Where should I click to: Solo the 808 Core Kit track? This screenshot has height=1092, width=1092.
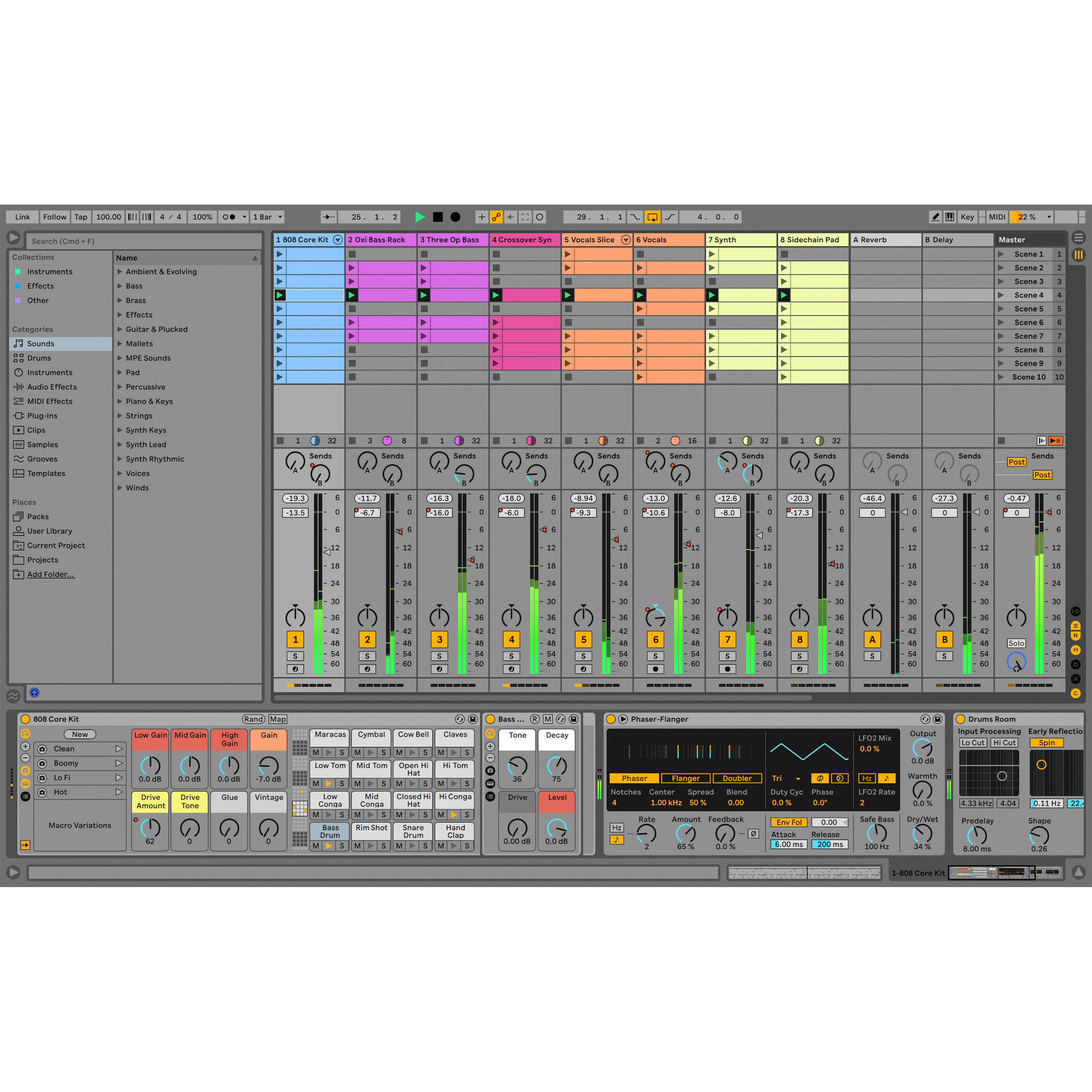pos(295,656)
